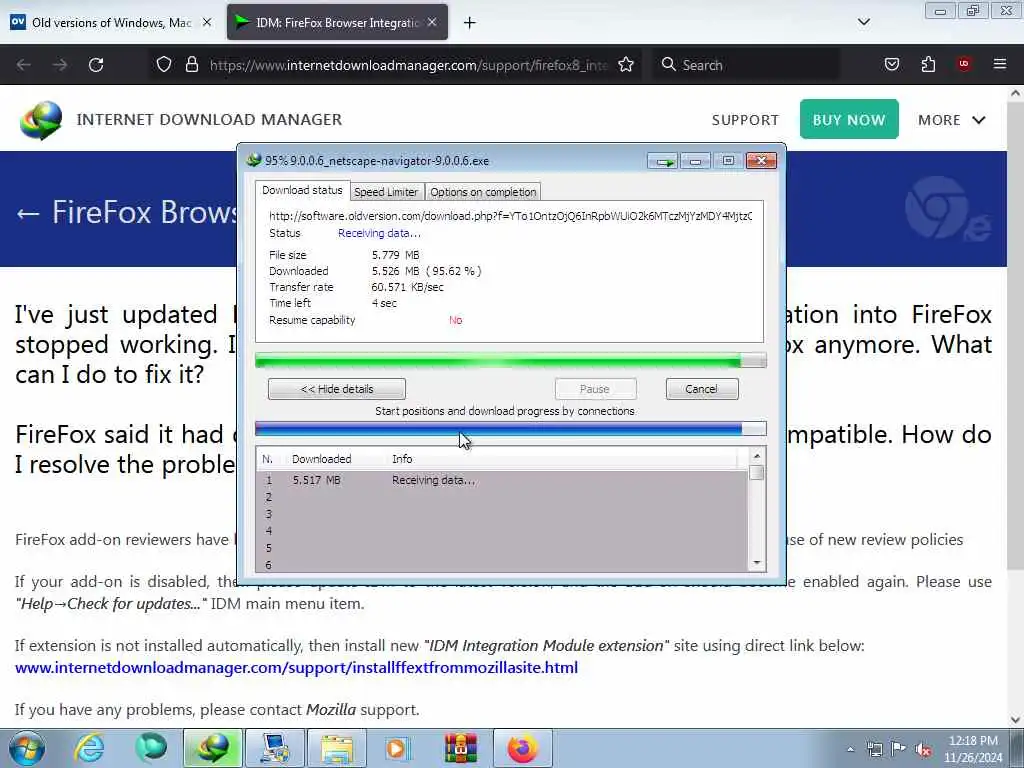Click the connections list scroll up arrow
Image resolution: width=1024 pixels, height=768 pixels.
[x=757, y=456]
